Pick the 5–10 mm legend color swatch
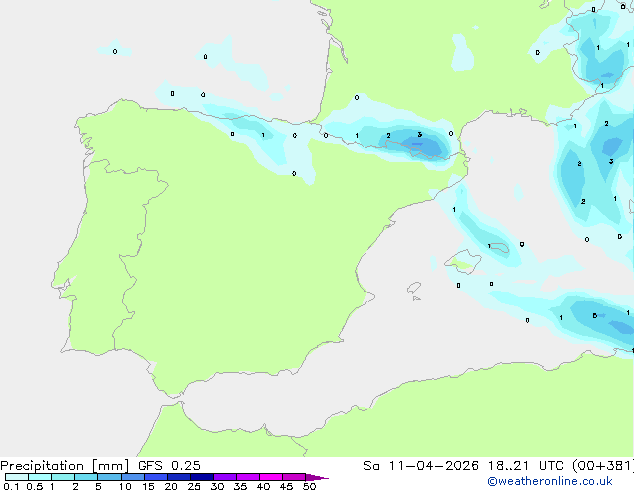The width and height of the screenshot is (634, 490). click(109, 477)
